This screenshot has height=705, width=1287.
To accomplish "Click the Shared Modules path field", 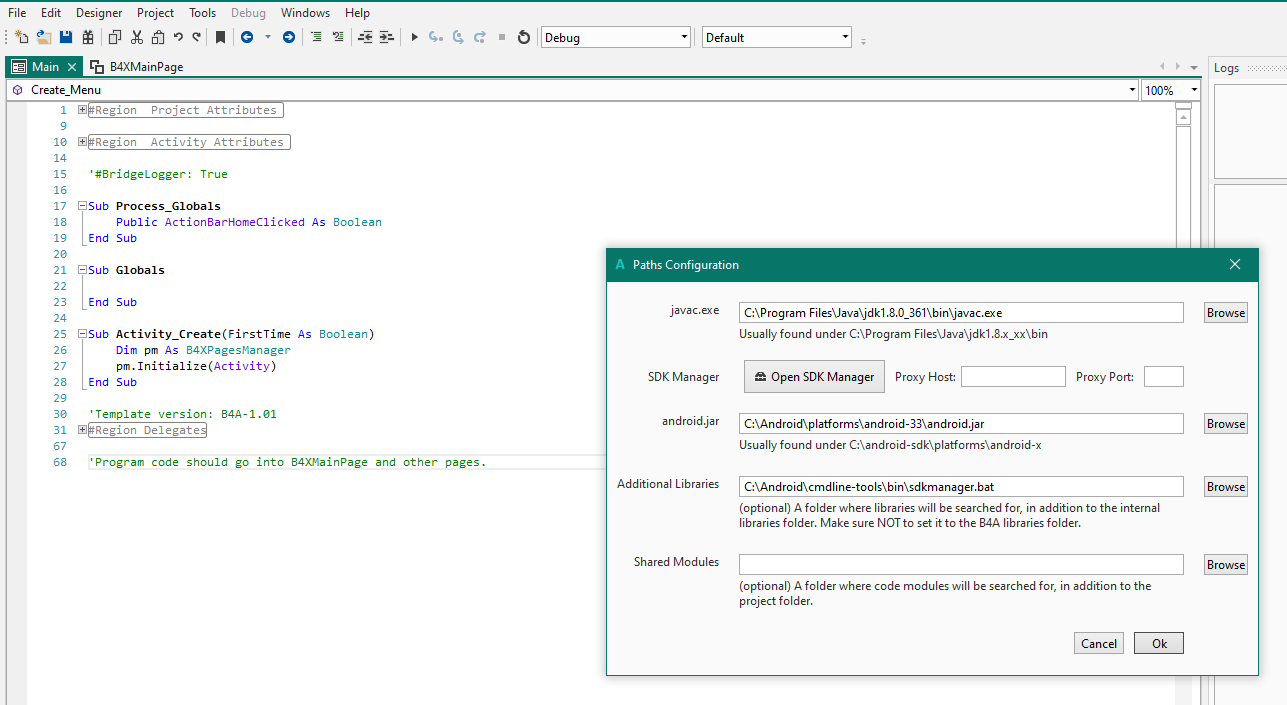I will pos(960,565).
